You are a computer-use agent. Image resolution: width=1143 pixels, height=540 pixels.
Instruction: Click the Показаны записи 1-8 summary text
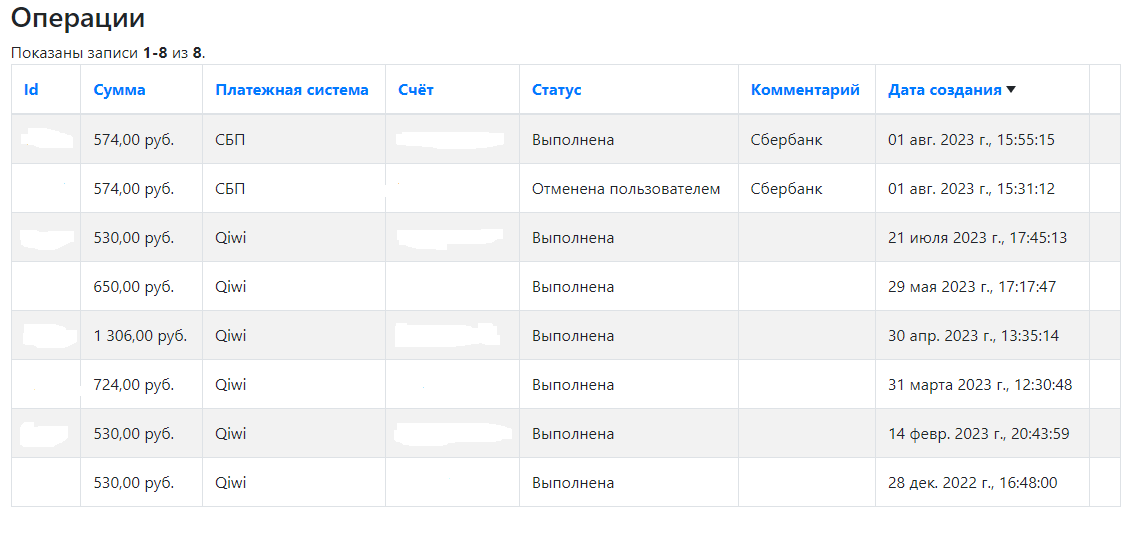point(109,53)
